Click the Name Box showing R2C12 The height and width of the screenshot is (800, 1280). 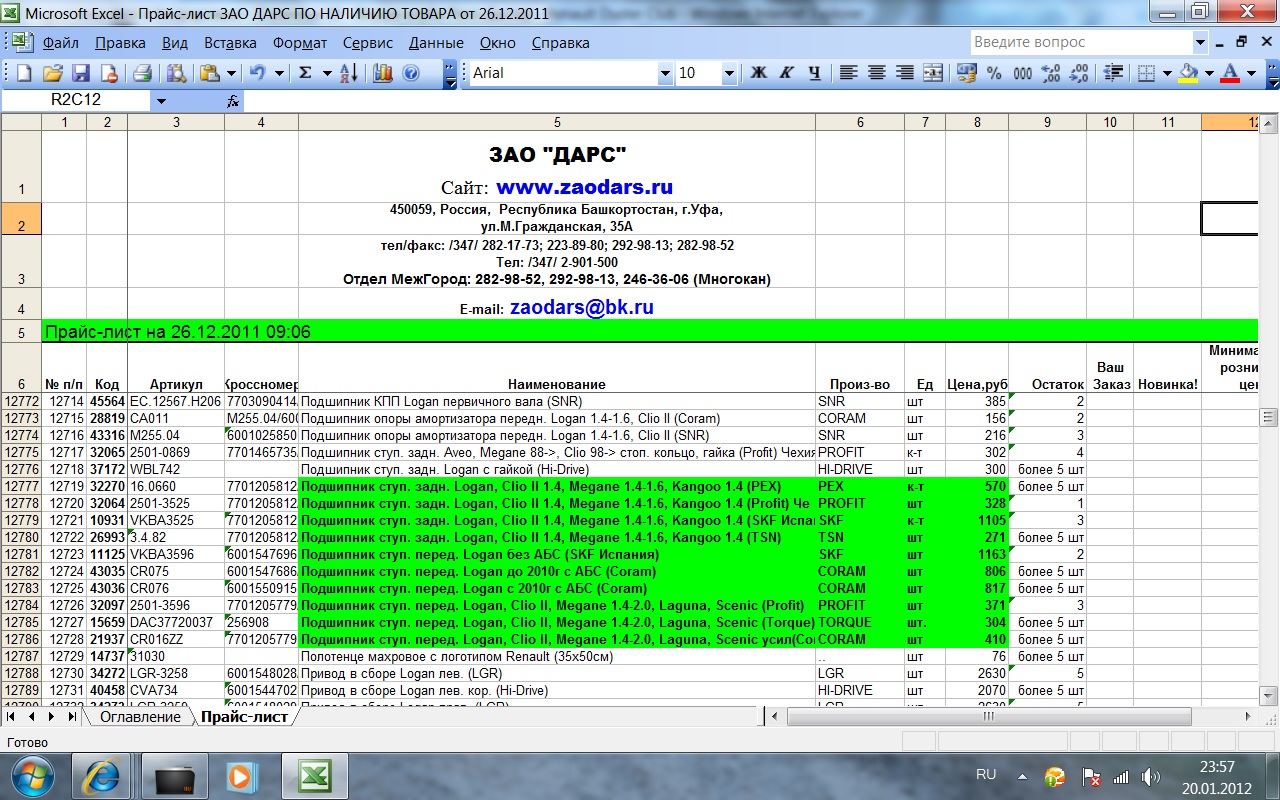pos(77,100)
